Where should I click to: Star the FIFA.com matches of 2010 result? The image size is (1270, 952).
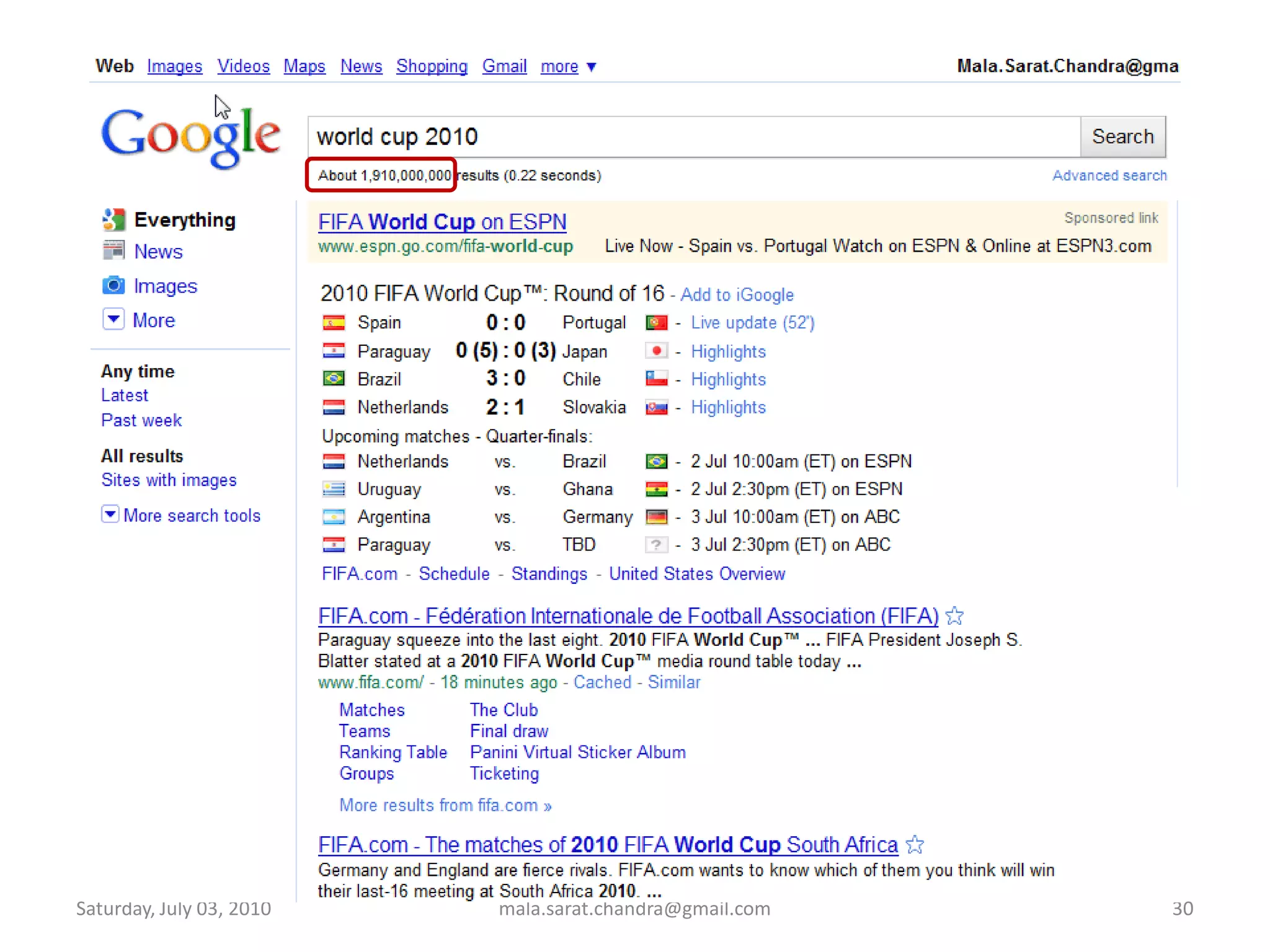tap(915, 844)
